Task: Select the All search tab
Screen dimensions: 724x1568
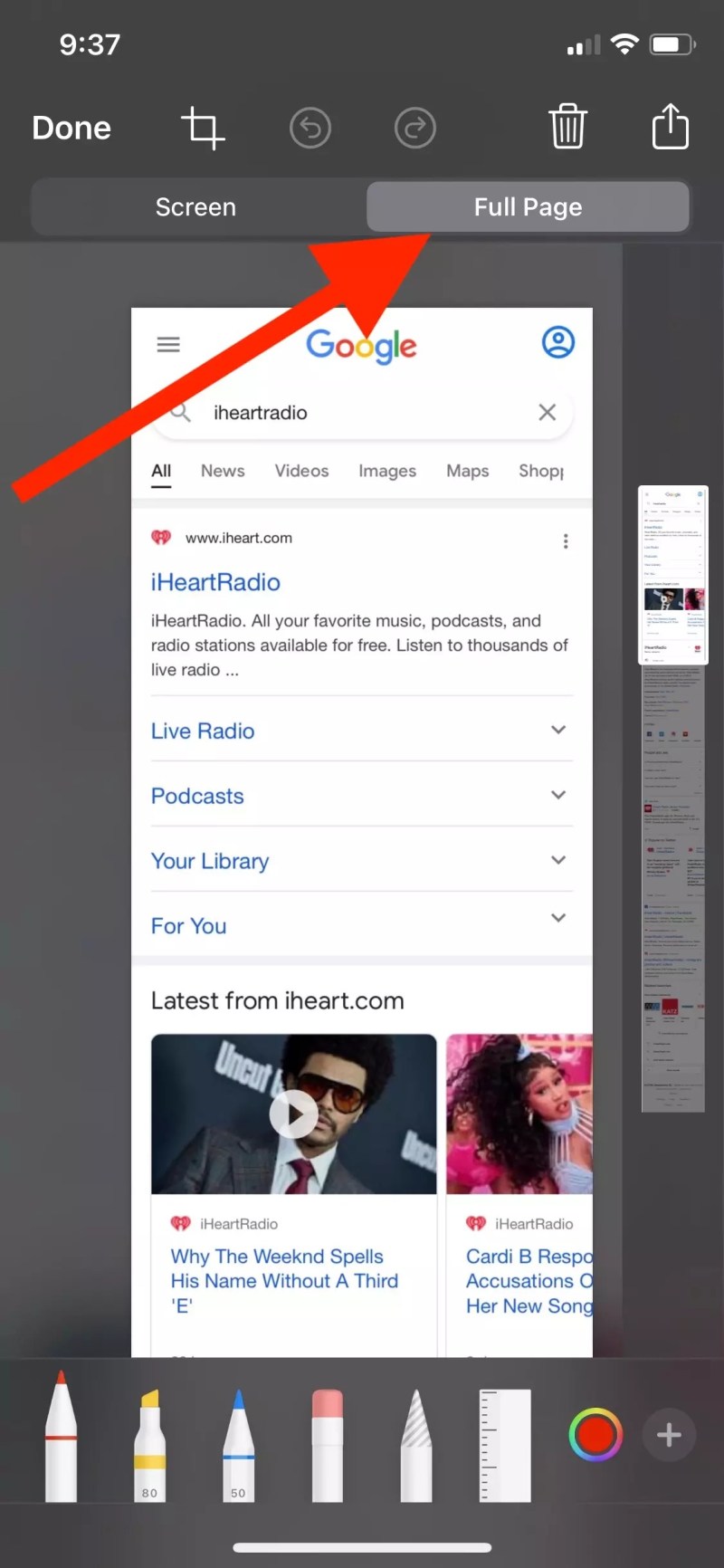Action: pyautogui.click(x=161, y=472)
